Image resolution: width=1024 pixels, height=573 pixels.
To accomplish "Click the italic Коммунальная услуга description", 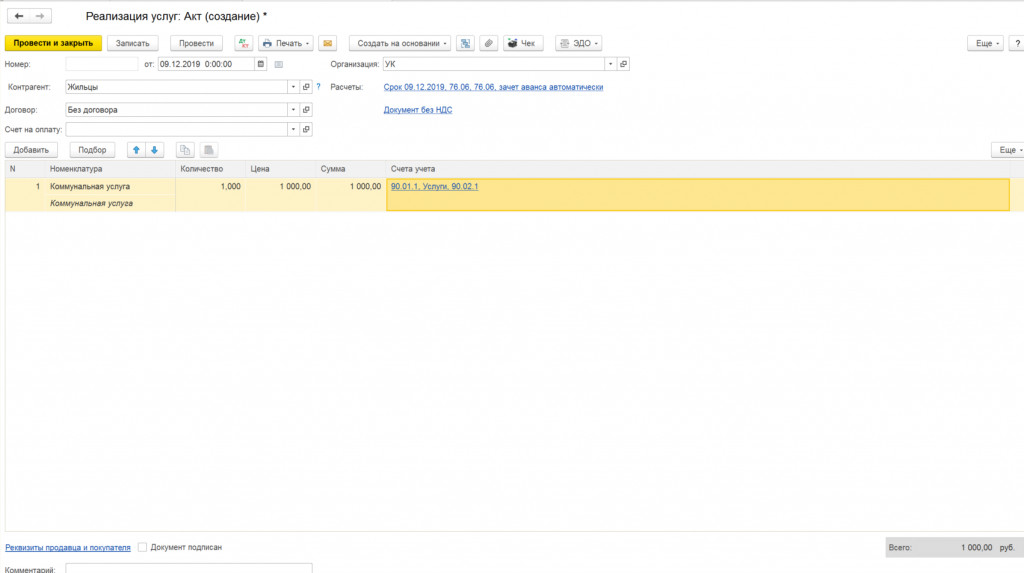I will click(91, 203).
